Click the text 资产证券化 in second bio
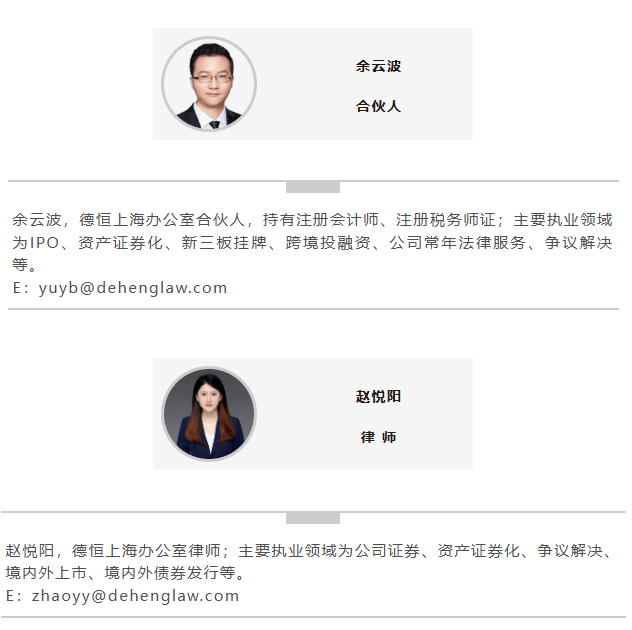Screen dimensions: 632x630 pyautogui.click(x=479, y=551)
